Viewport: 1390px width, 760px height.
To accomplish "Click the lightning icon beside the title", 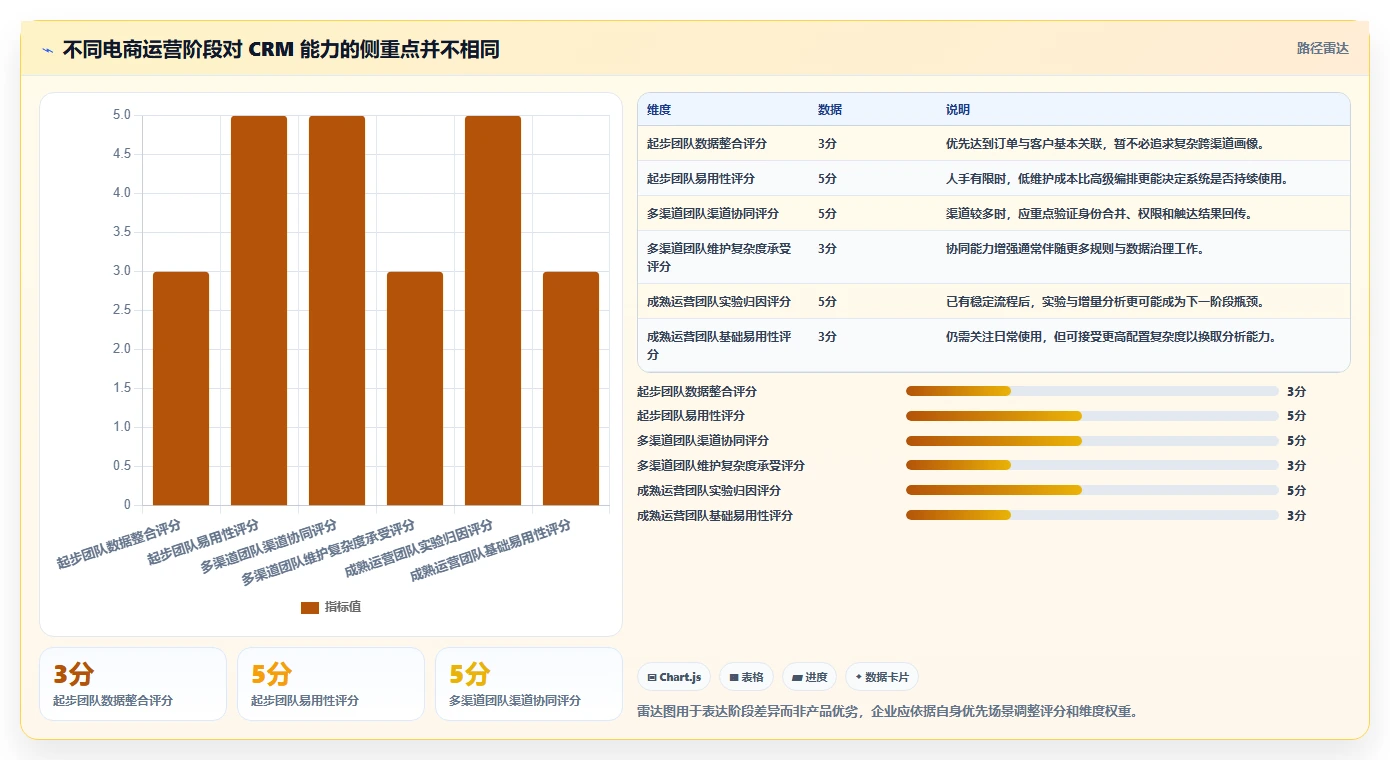I will tap(47, 50).
